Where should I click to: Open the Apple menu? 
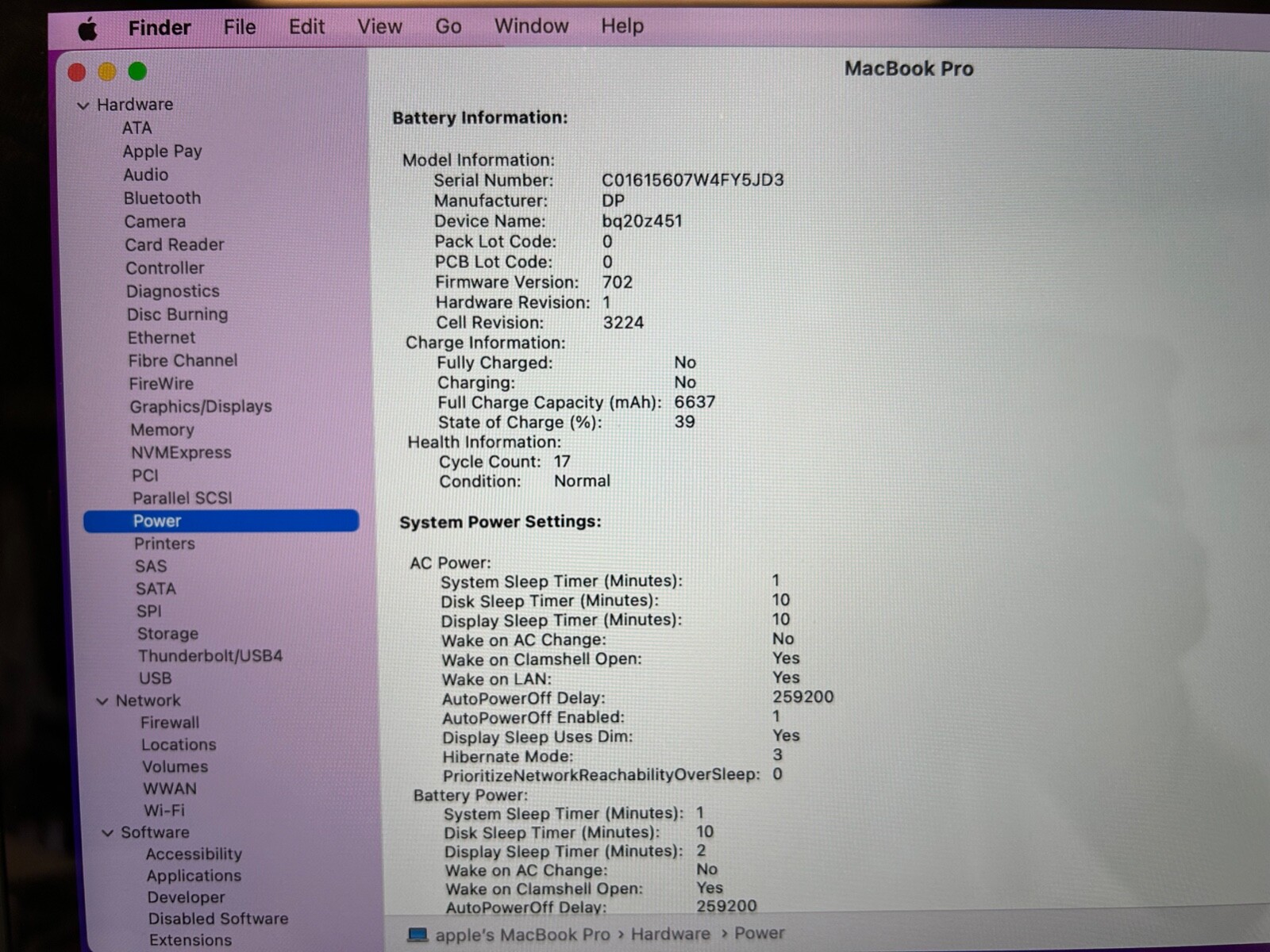click(x=88, y=29)
